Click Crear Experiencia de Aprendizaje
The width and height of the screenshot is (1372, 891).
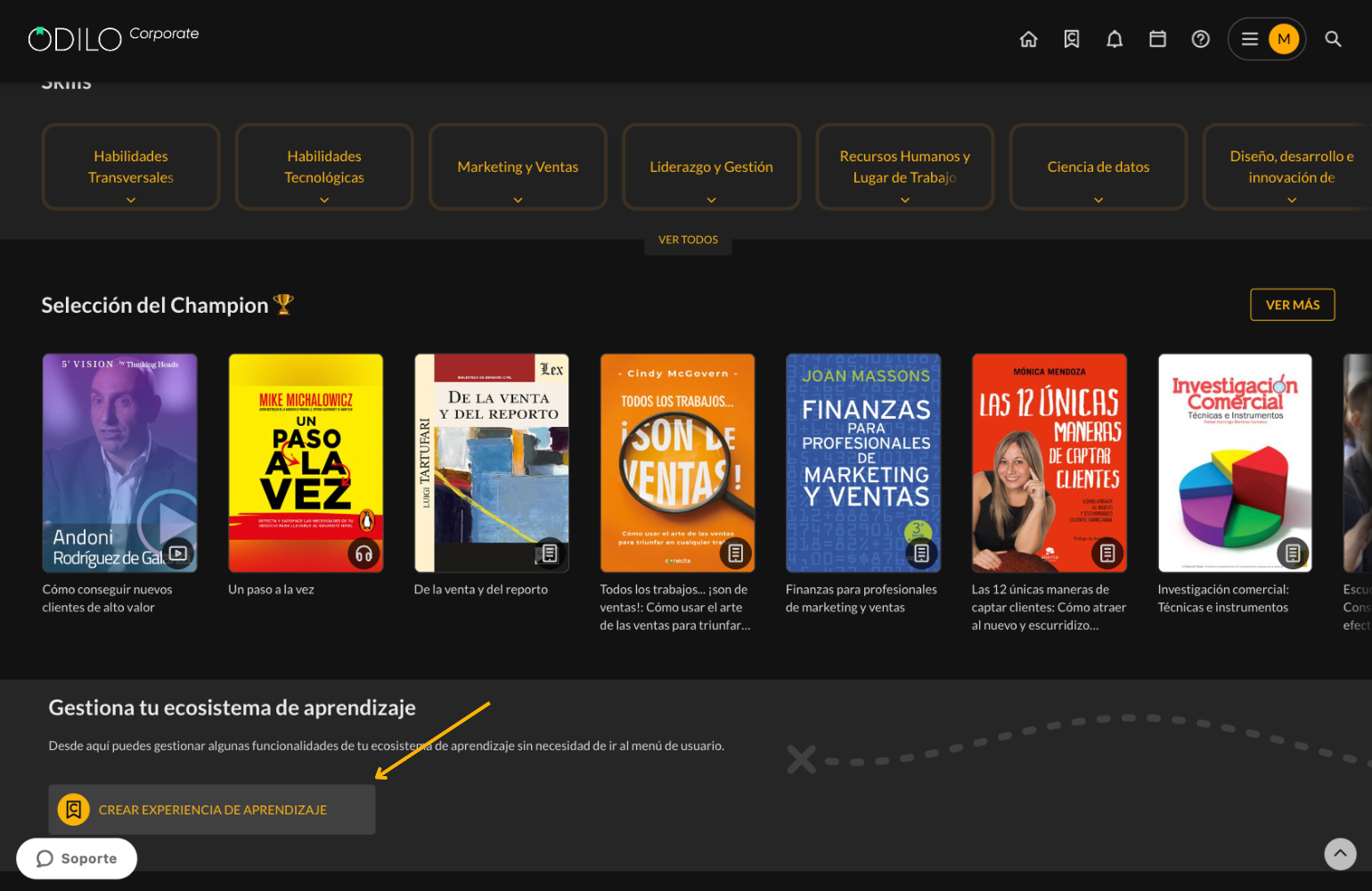pos(212,810)
